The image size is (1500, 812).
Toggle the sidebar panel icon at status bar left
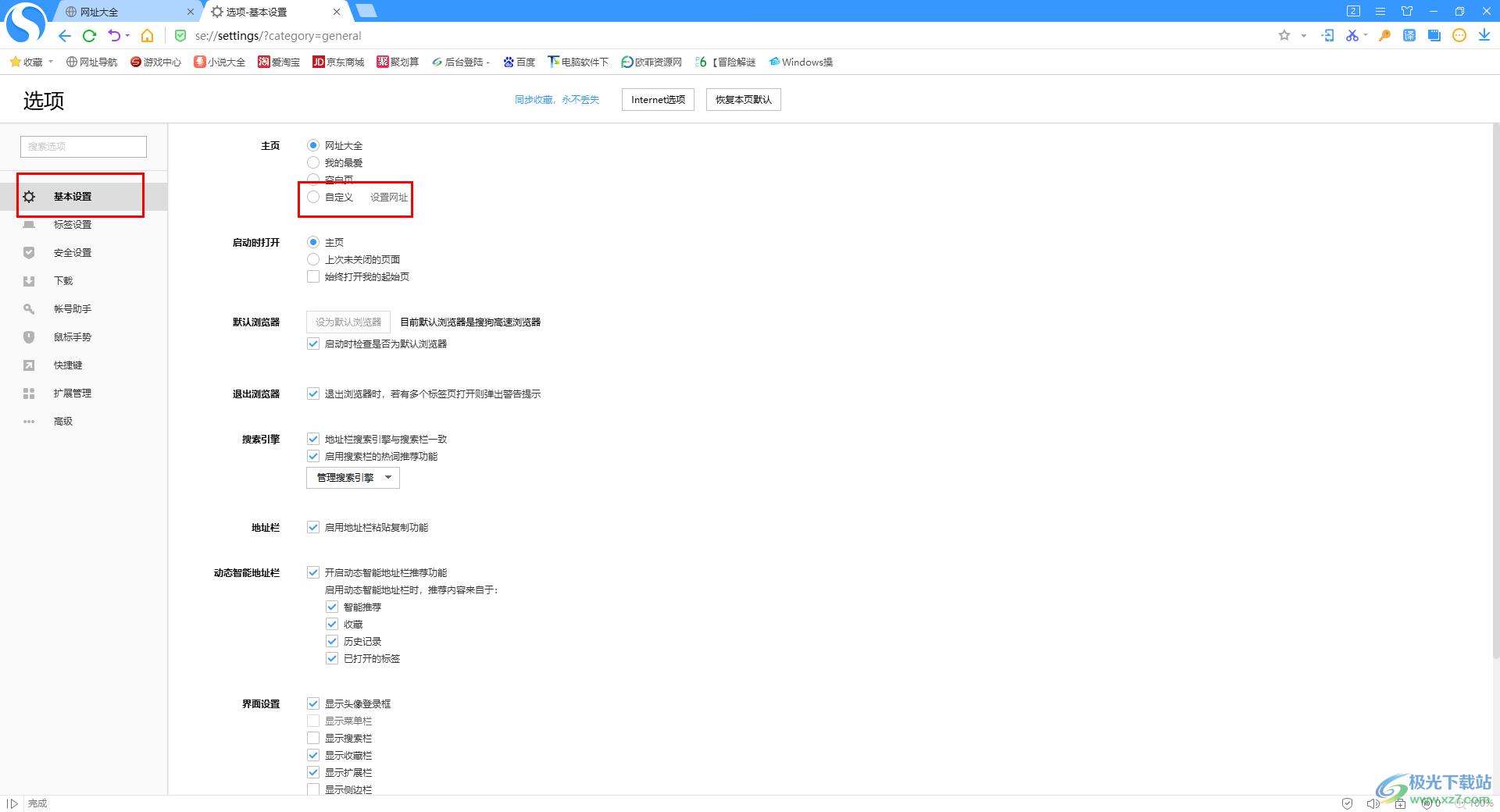tap(12, 803)
